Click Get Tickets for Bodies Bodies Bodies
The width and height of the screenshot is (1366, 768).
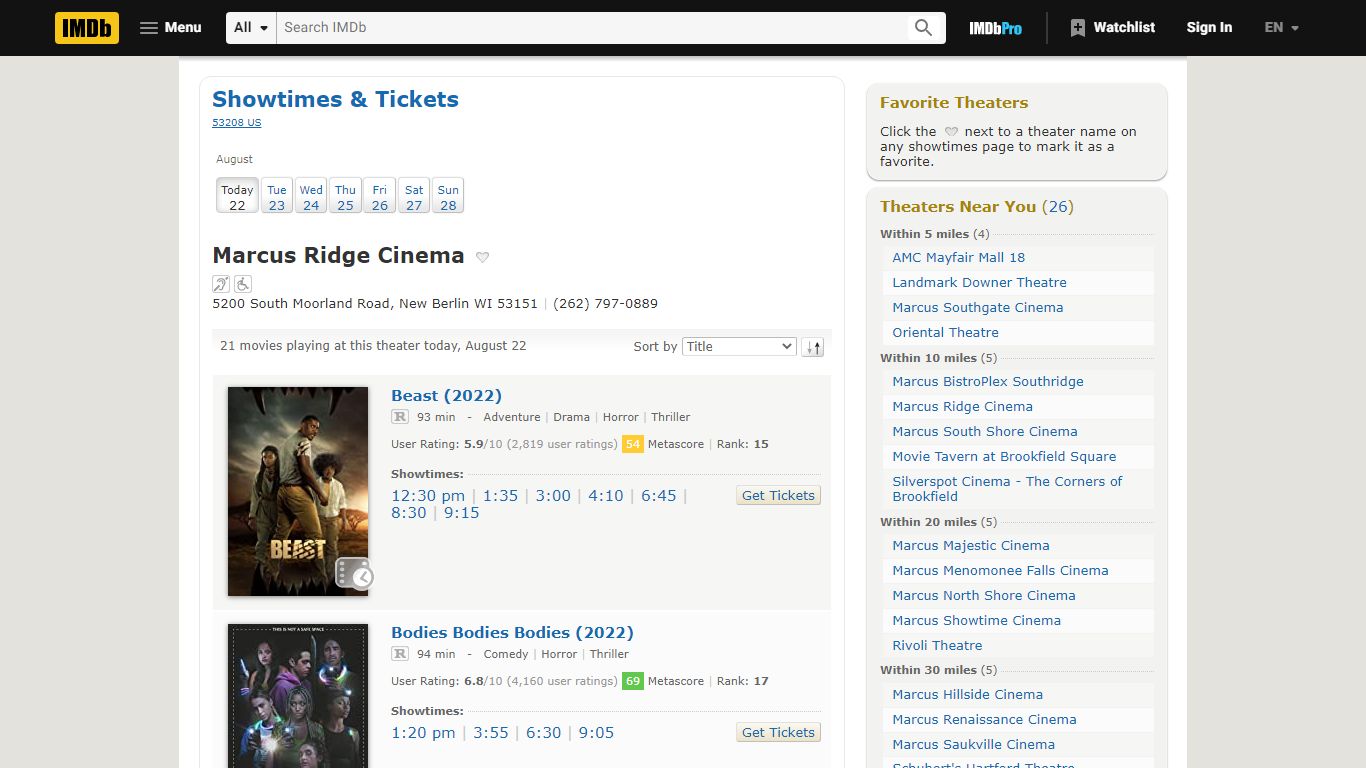(778, 732)
